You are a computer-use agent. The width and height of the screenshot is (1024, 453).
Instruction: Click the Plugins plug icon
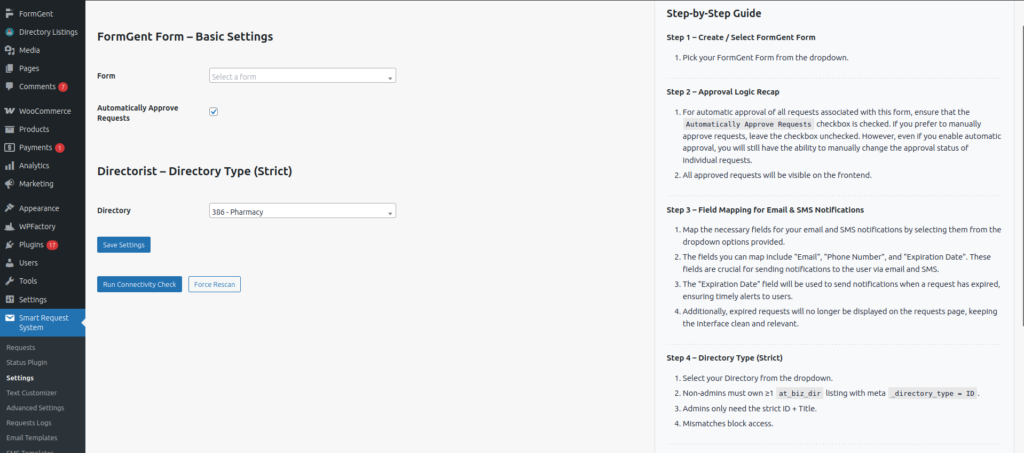tap(9, 245)
